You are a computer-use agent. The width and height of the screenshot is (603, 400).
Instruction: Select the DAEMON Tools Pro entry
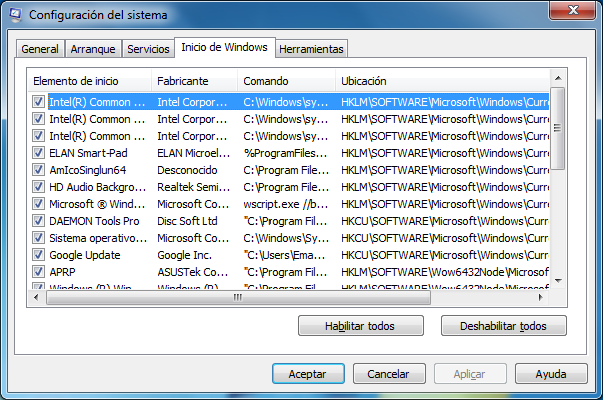[94, 221]
